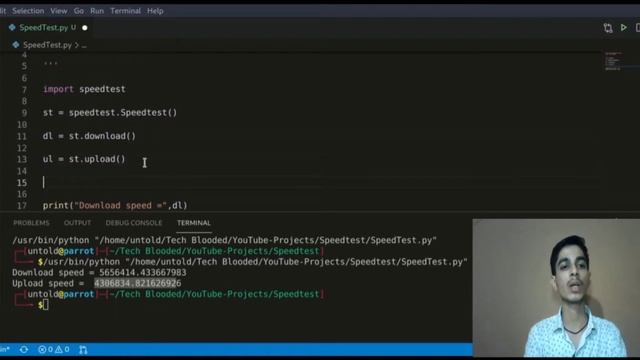
Task: Close the unsaved SpeedTest.py tab via its dot
Action: click(x=85, y=28)
